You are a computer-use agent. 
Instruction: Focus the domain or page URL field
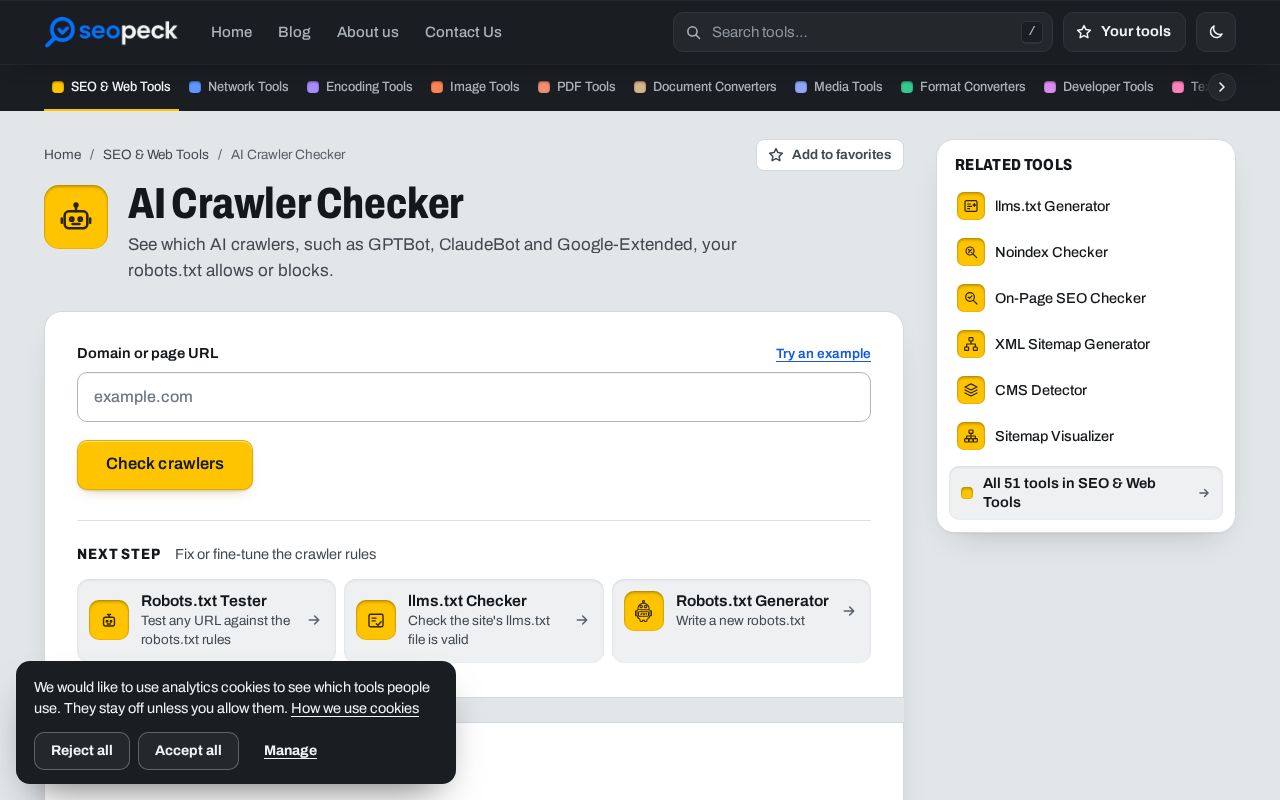[x=474, y=397]
